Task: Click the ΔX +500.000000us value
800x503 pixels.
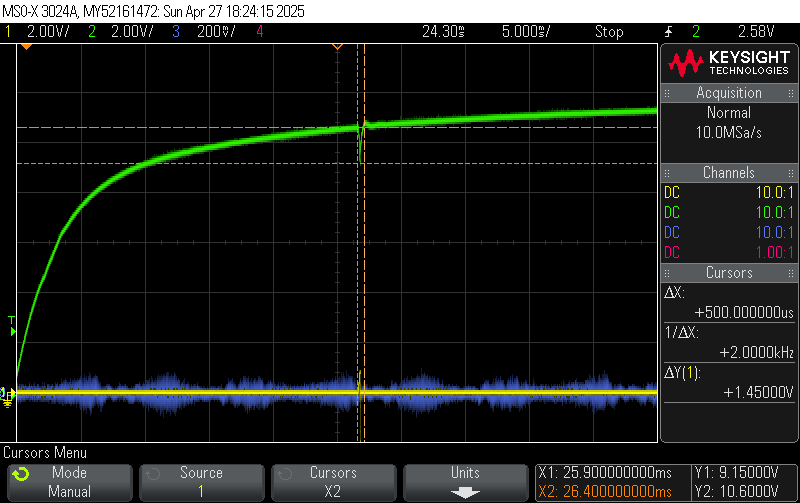Action: click(744, 312)
